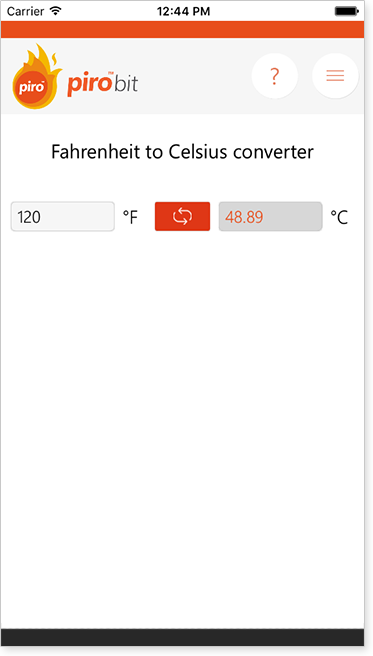Viewport: 373px width, 656px height.
Task: Tap the 12:44 PM clock
Action: click(x=184, y=11)
